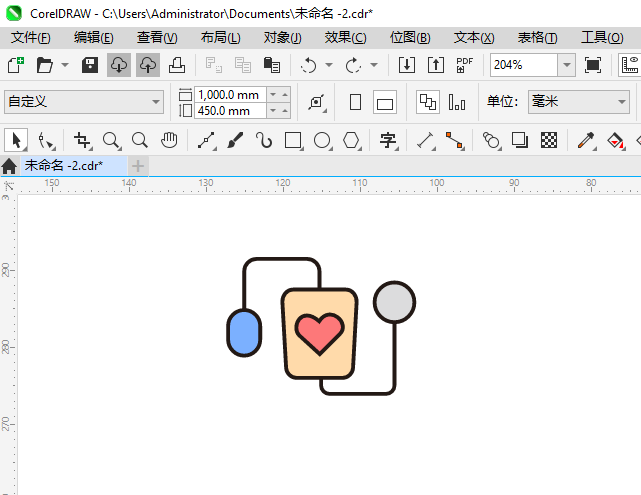
Task: Undo the last action
Action: pyautogui.click(x=309, y=65)
